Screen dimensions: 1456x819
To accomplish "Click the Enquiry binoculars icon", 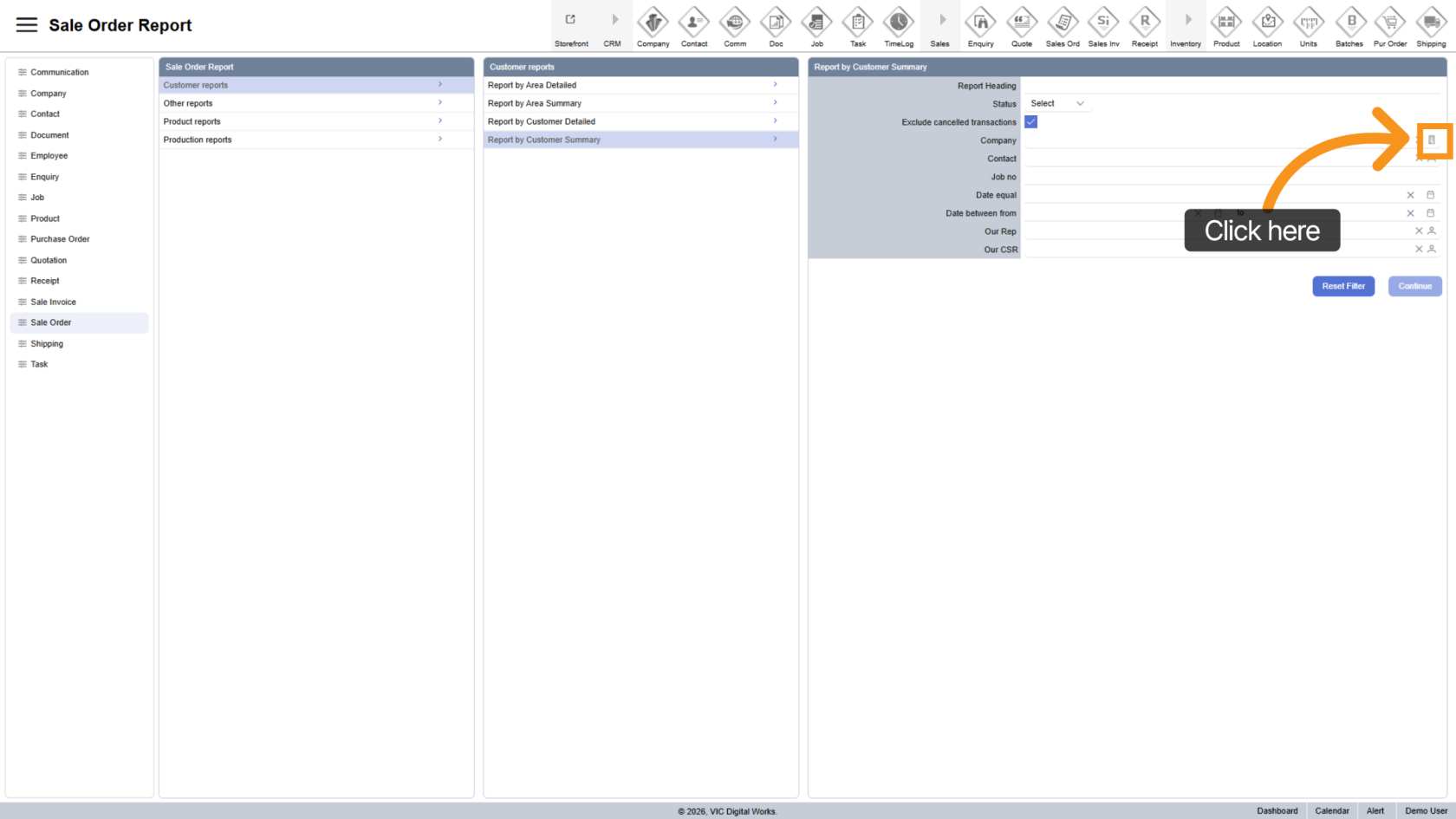I will coord(980,23).
